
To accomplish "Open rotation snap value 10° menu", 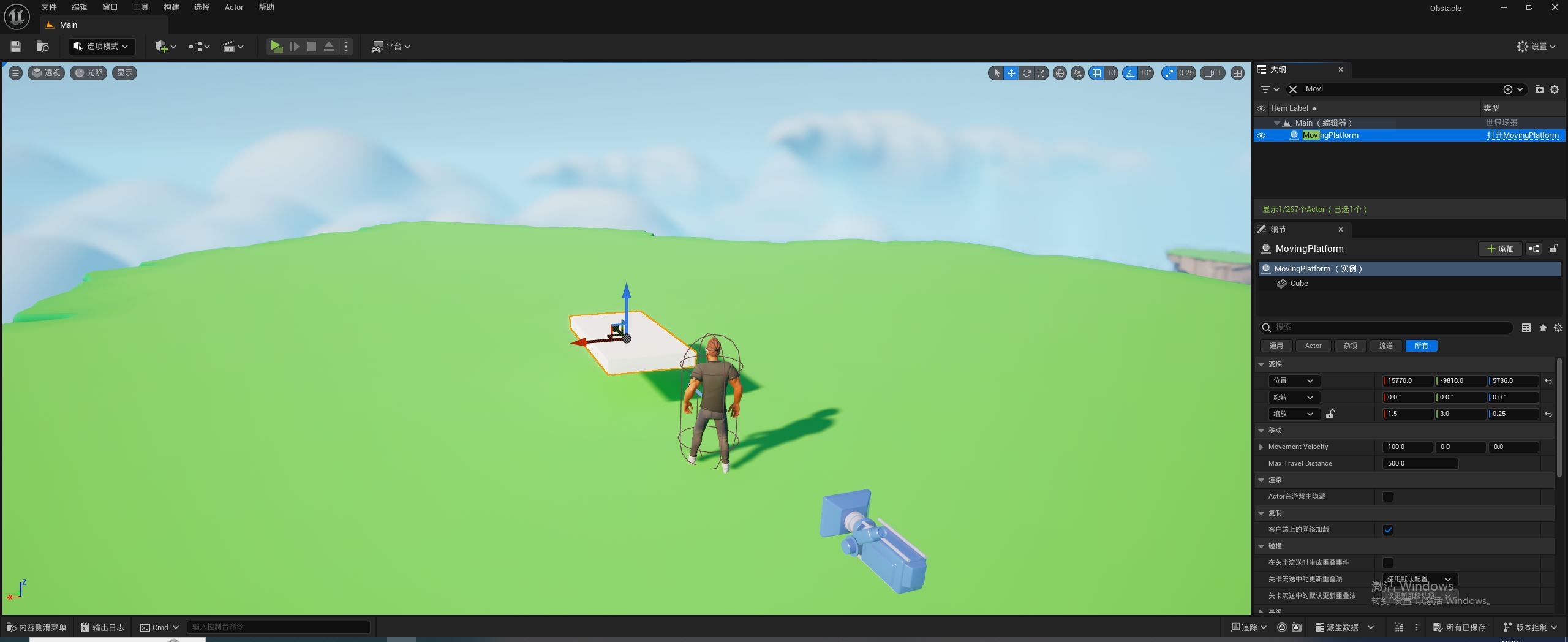I will click(1145, 73).
